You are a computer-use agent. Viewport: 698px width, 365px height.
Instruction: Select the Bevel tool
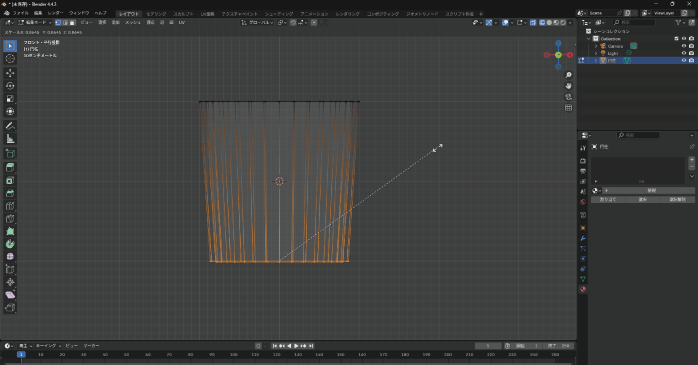pyautogui.click(x=10, y=193)
